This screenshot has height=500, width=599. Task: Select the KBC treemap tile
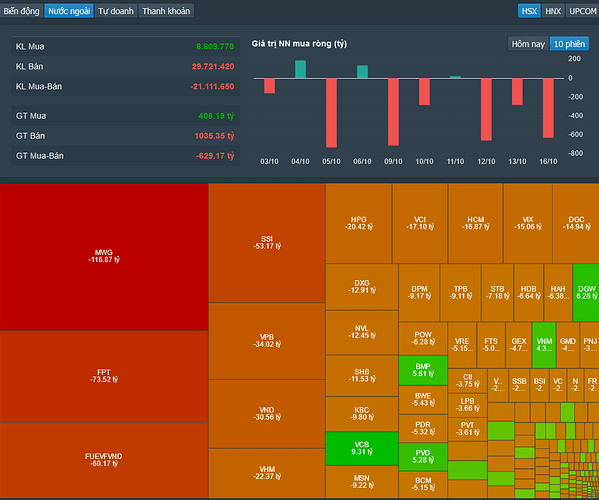click(x=362, y=414)
